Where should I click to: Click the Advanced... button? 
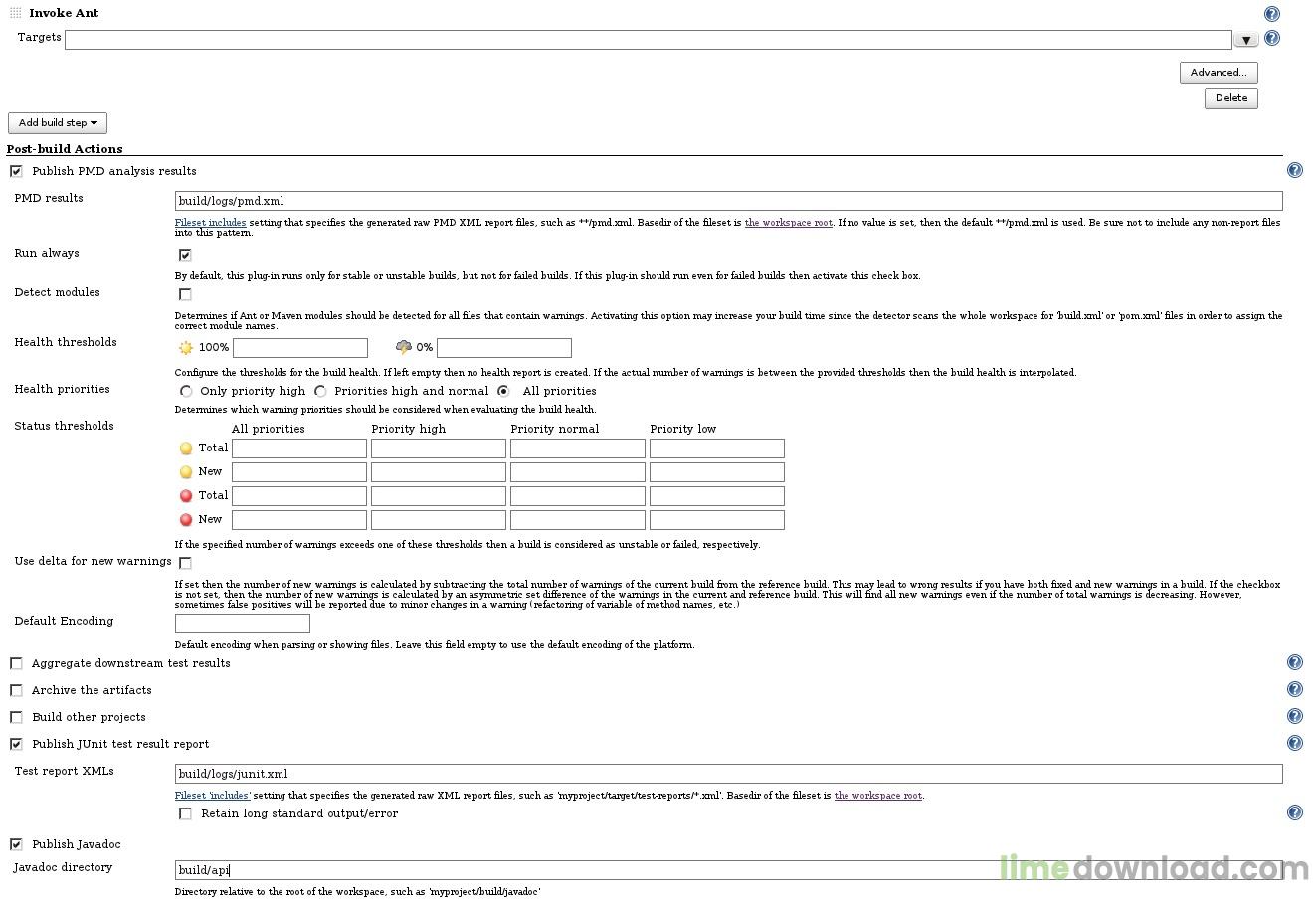[1219, 73]
